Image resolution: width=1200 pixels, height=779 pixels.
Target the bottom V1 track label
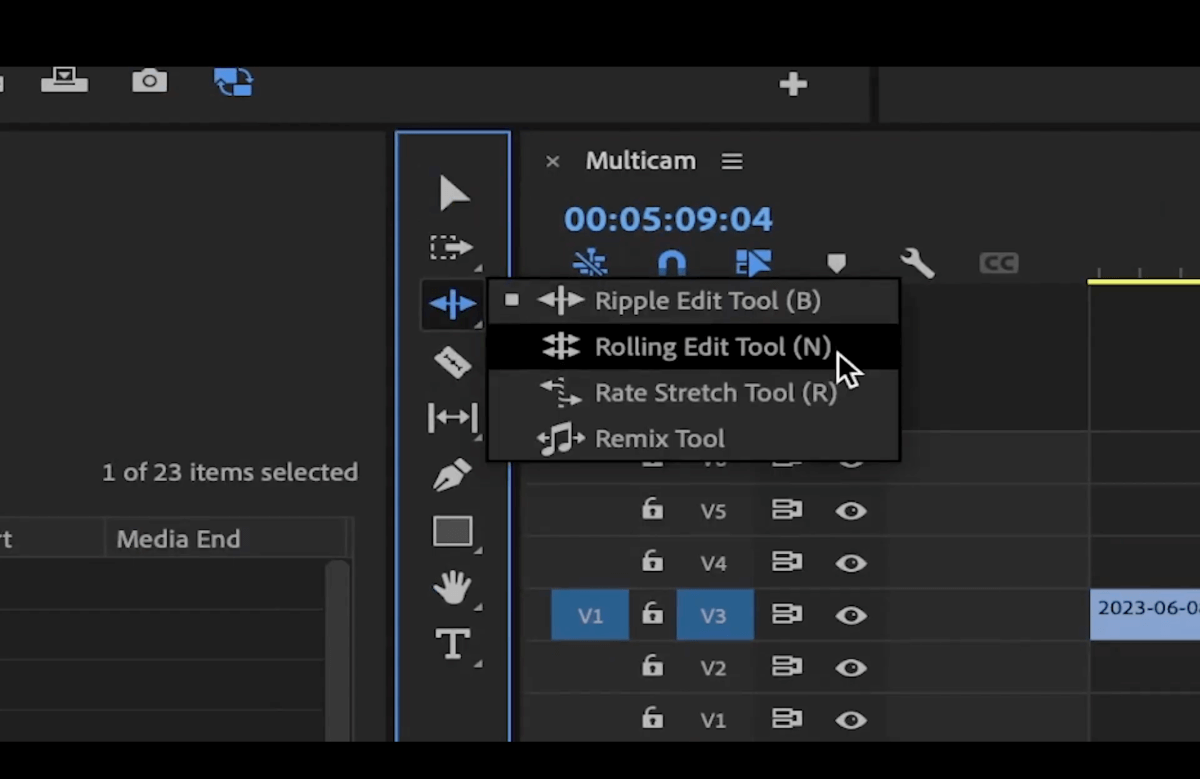713,719
